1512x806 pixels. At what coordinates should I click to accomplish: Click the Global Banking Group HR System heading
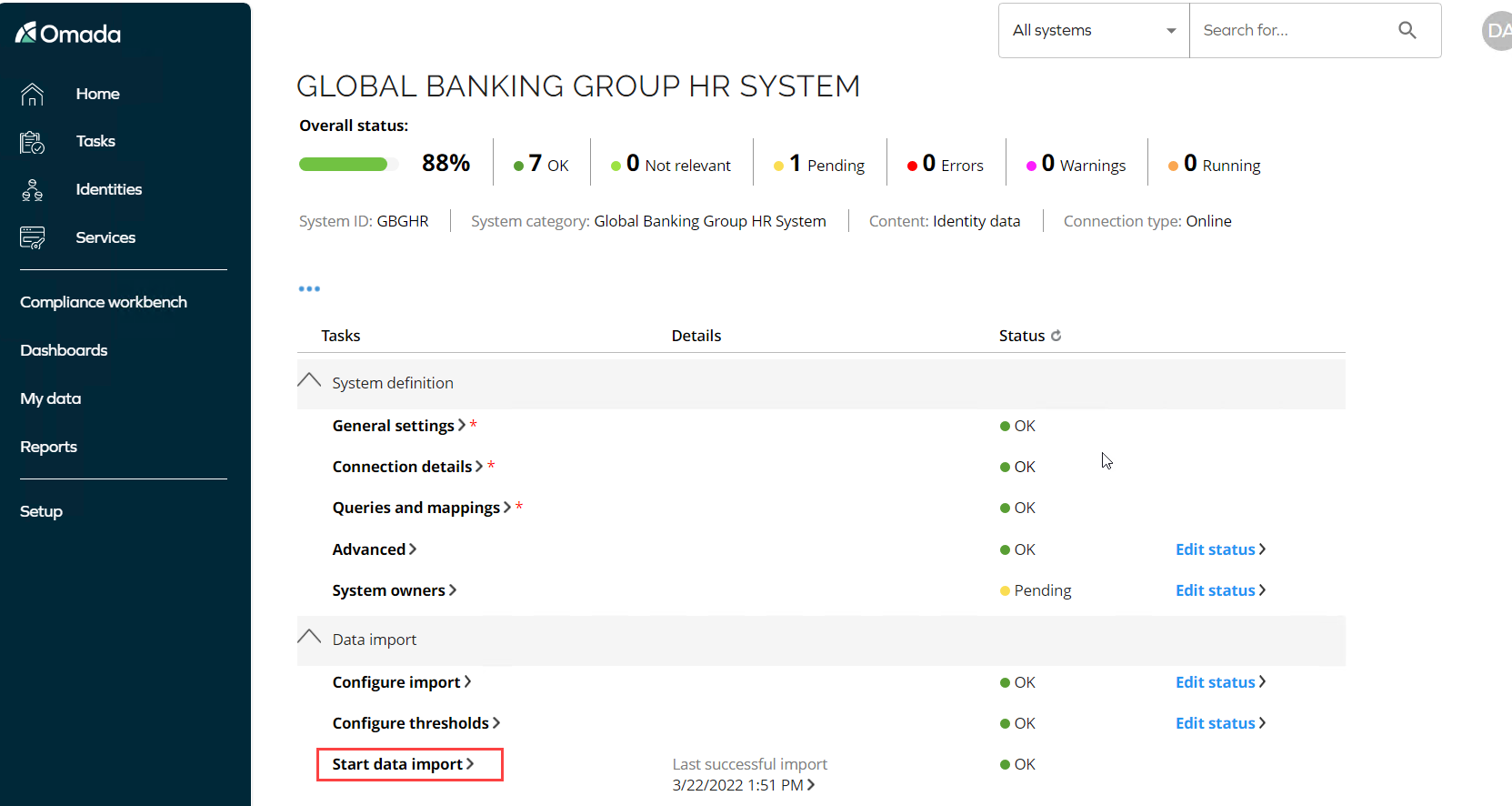tap(578, 86)
